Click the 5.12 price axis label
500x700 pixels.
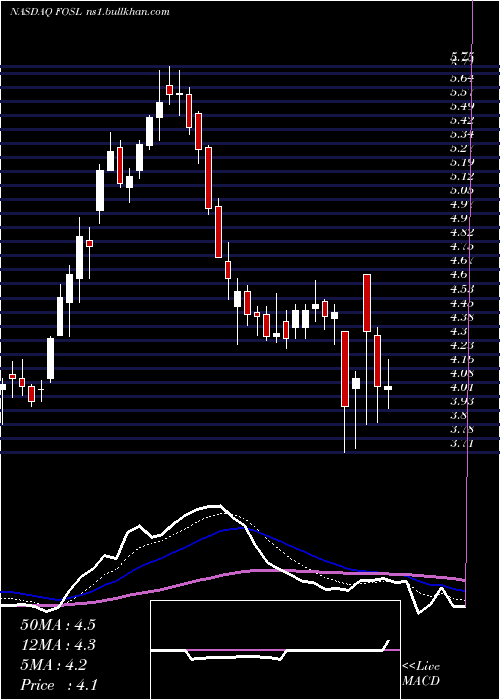coord(462,176)
